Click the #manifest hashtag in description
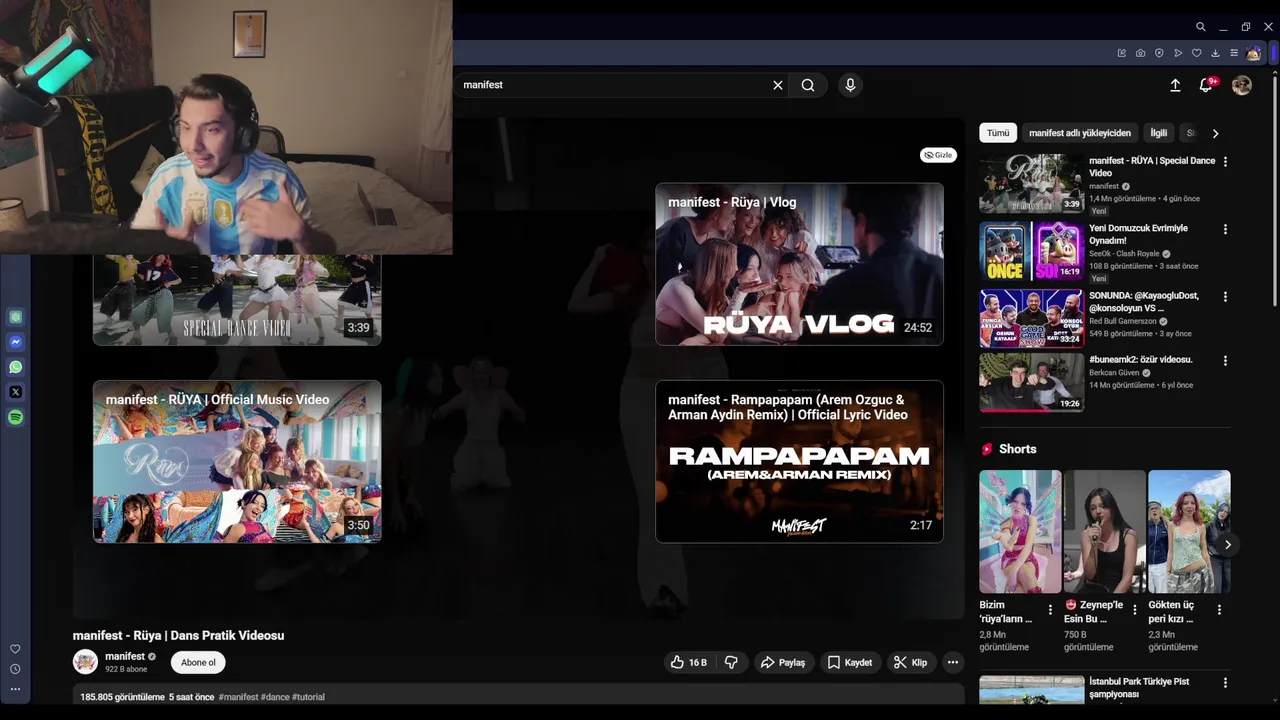 [x=238, y=697]
